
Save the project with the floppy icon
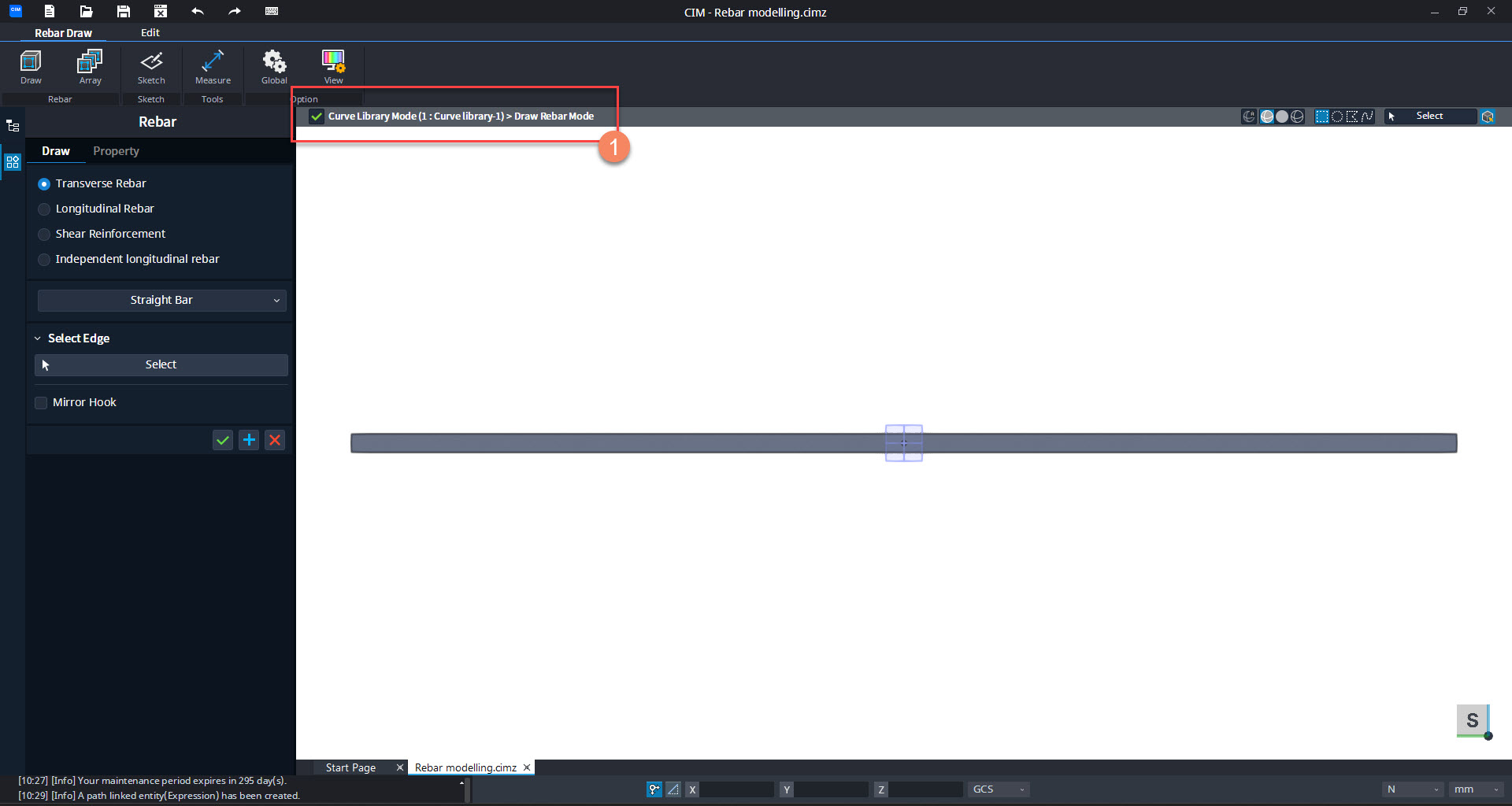(x=123, y=11)
